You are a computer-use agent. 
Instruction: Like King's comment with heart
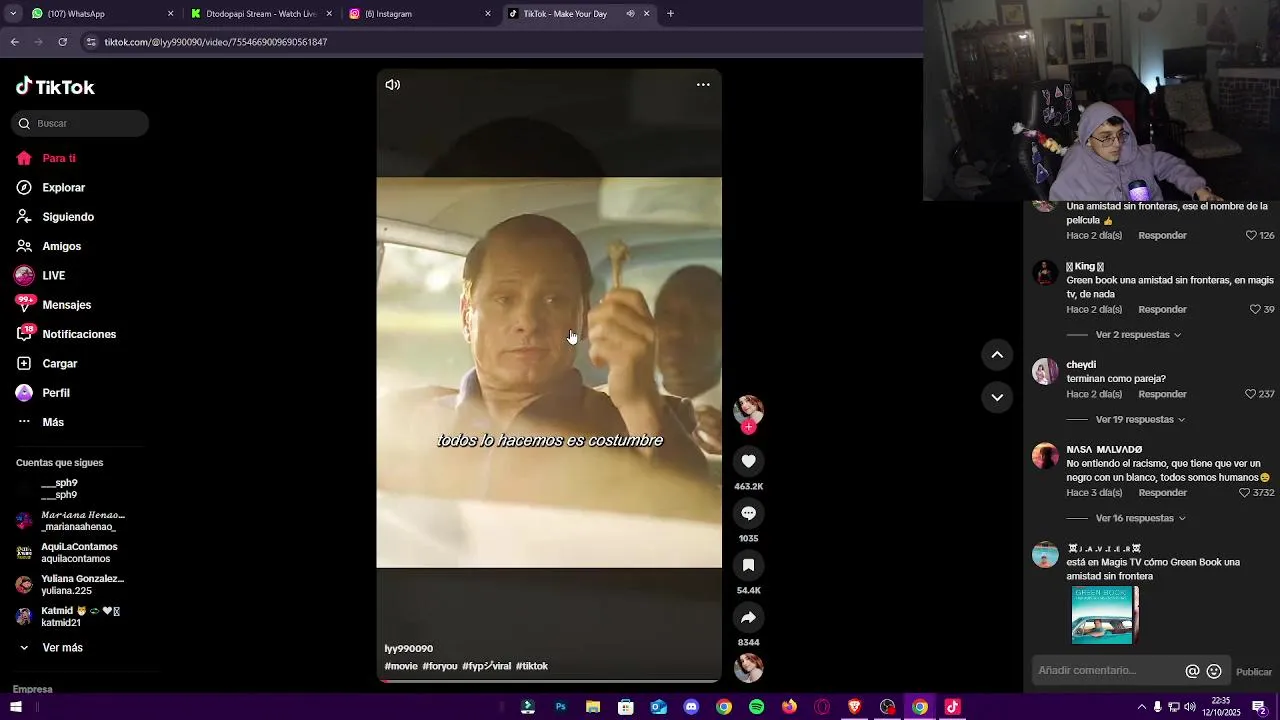1256,310
